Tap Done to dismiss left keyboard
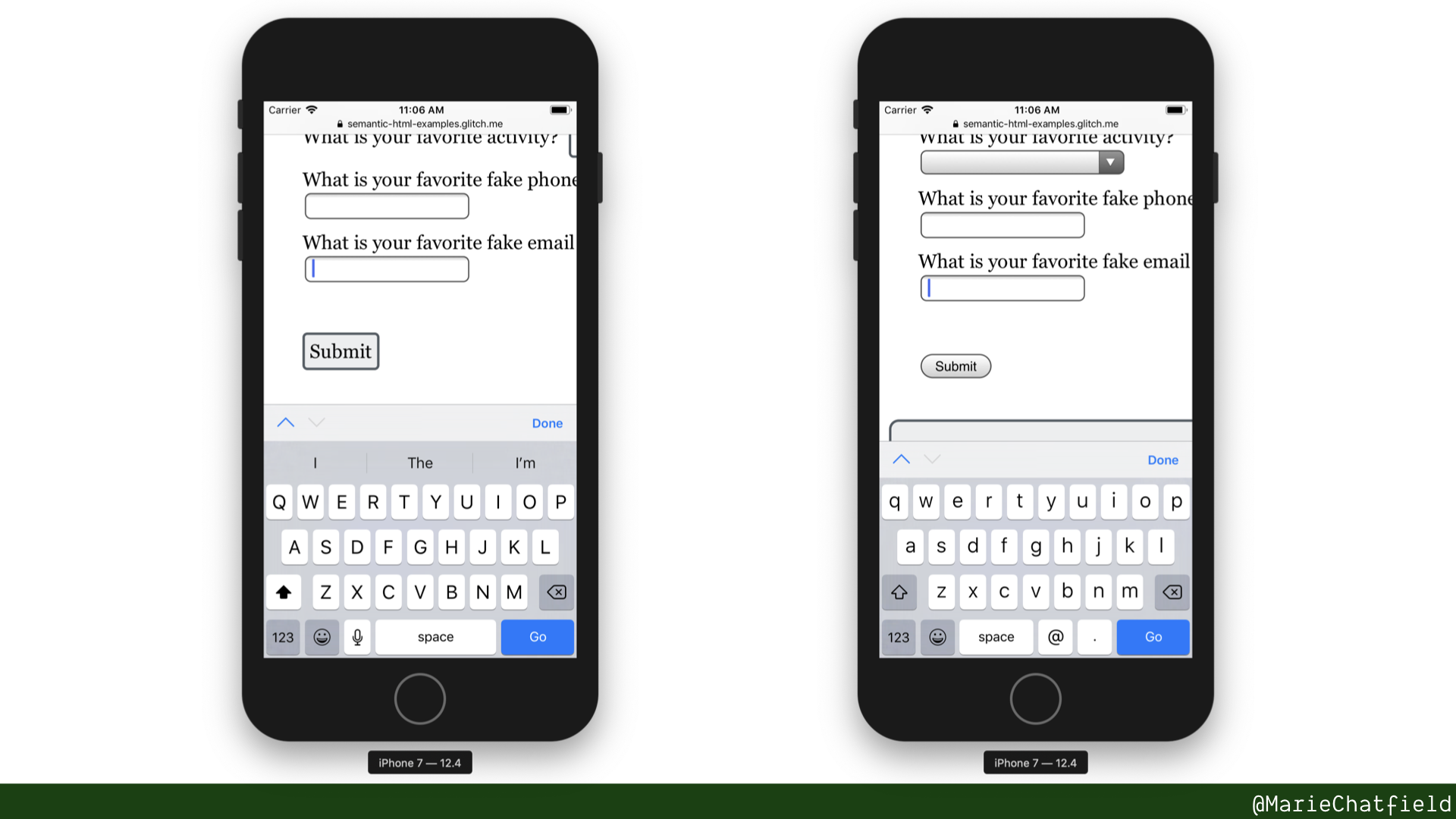Image resolution: width=1456 pixels, height=819 pixels. [x=548, y=422]
